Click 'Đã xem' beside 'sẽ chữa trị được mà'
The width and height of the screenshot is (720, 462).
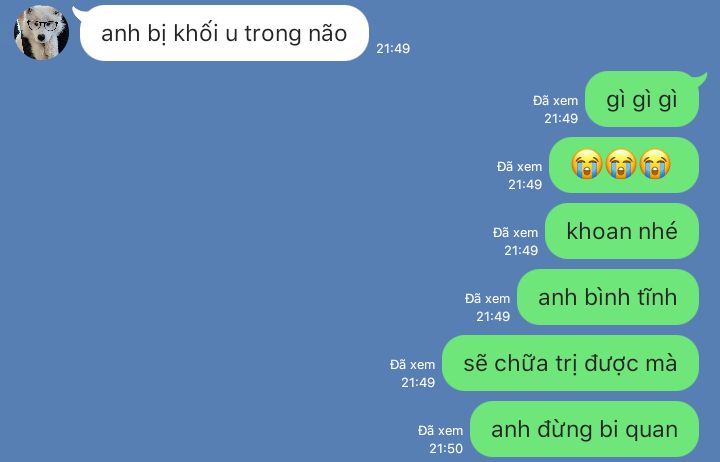click(412, 365)
